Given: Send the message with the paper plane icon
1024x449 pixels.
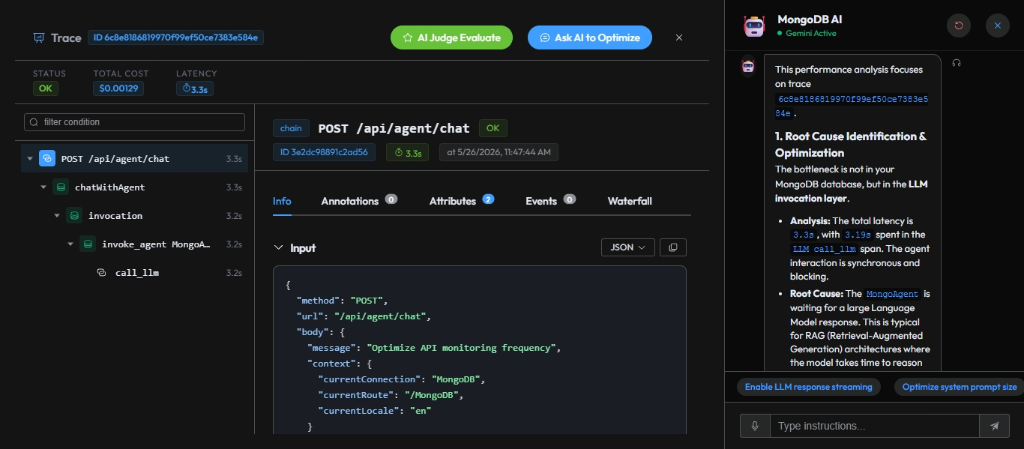Looking at the screenshot, I should [x=995, y=426].
